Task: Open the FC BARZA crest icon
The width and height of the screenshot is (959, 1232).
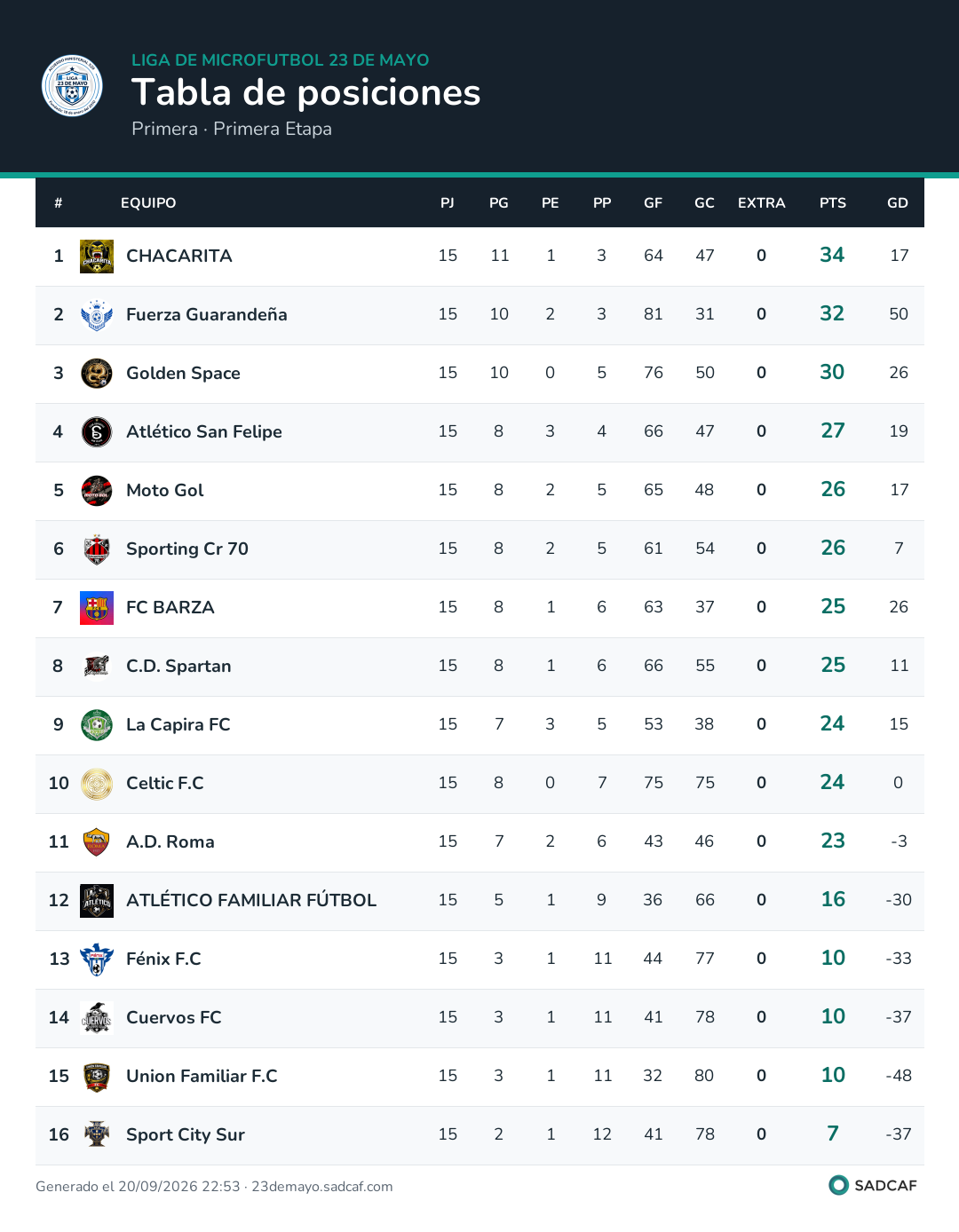Action: (x=97, y=608)
